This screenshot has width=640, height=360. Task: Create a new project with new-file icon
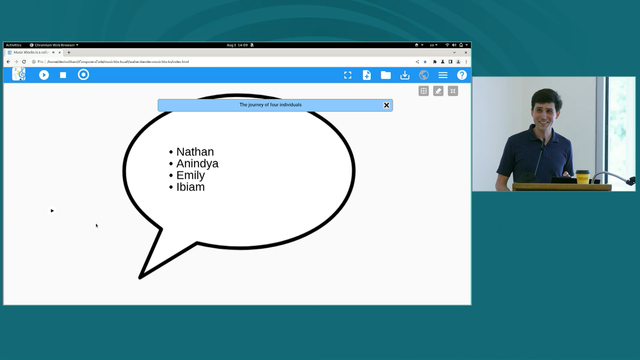(367, 75)
